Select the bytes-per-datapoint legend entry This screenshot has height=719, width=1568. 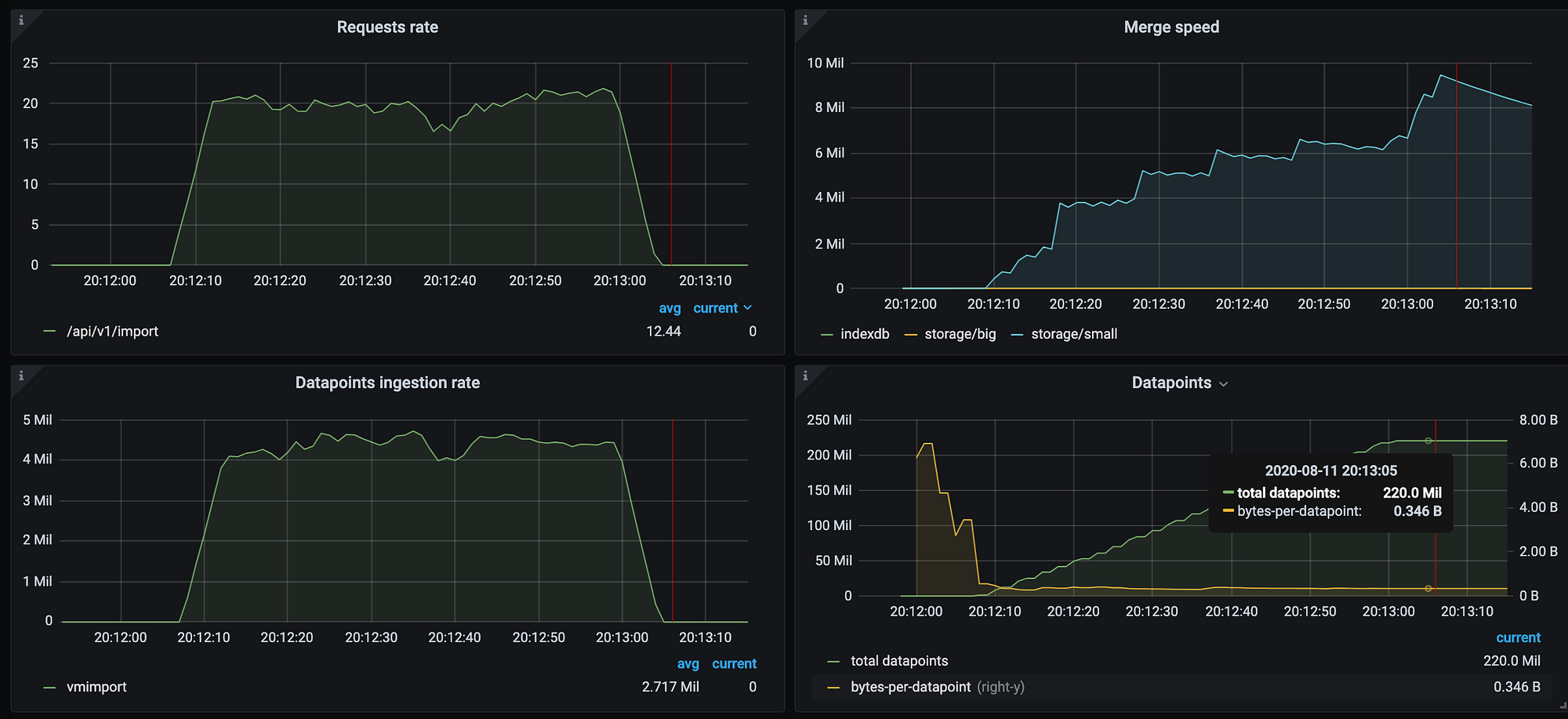pyautogui.click(x=910, y=687)
